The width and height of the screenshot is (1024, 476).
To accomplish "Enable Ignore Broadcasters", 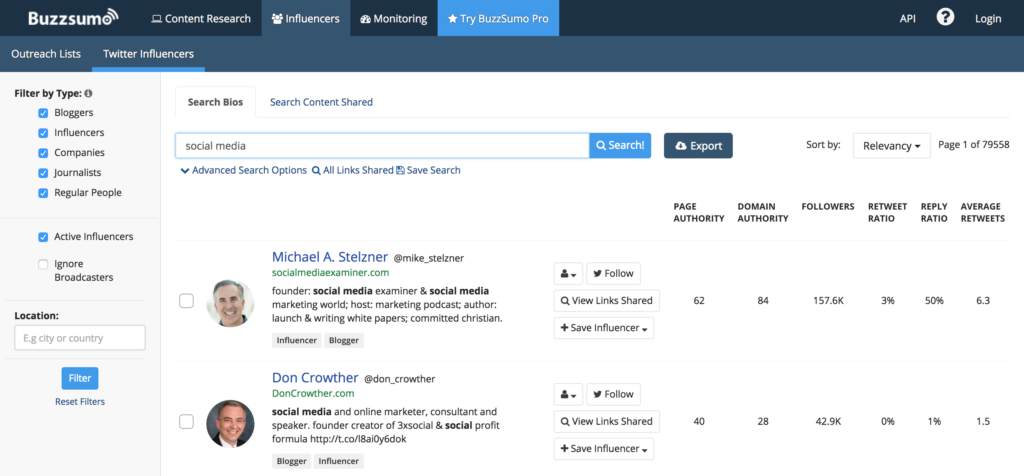I will pos(43,264).
